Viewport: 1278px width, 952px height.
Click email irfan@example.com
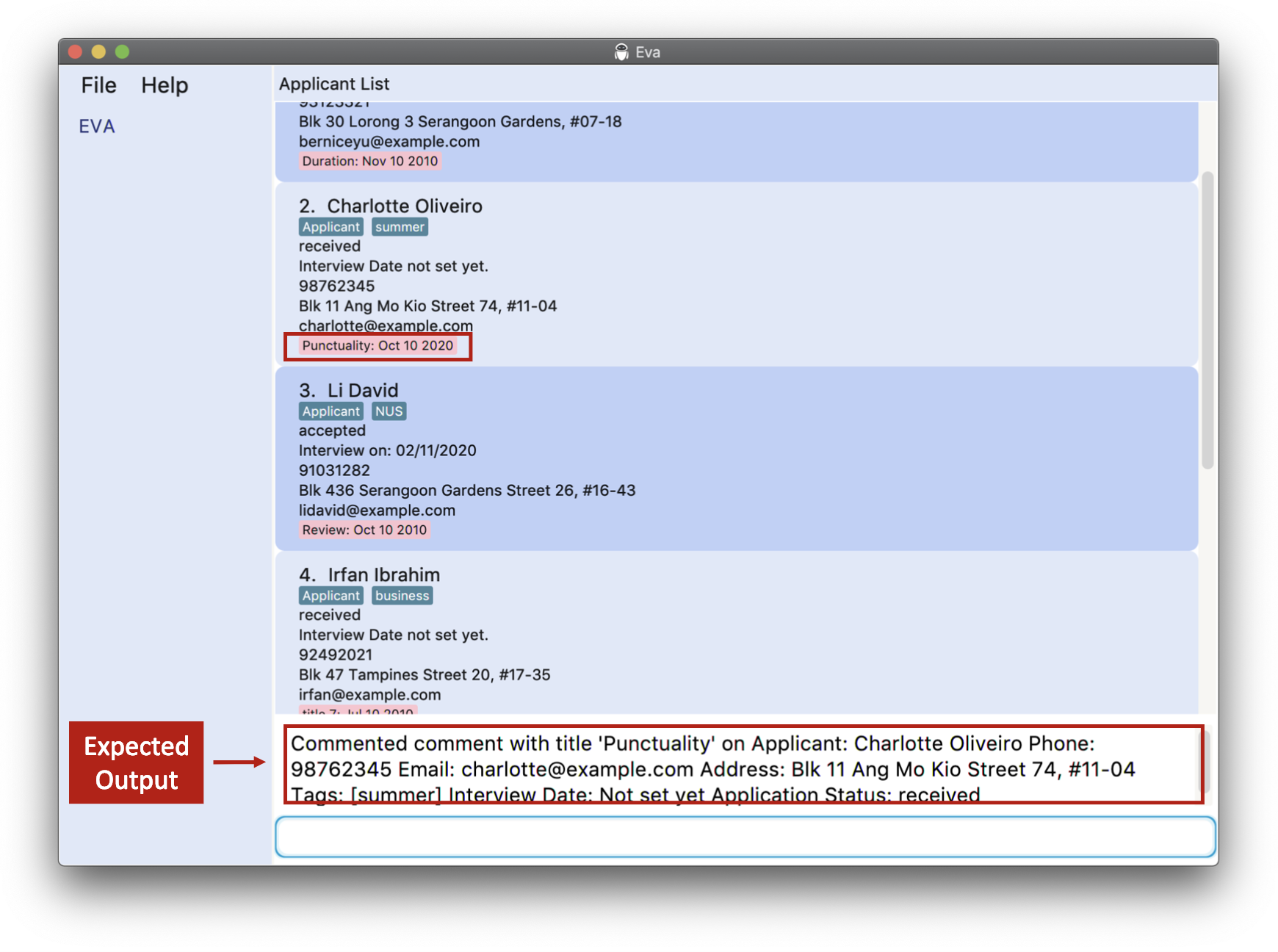pyautogui.click(x=369, y=695)
